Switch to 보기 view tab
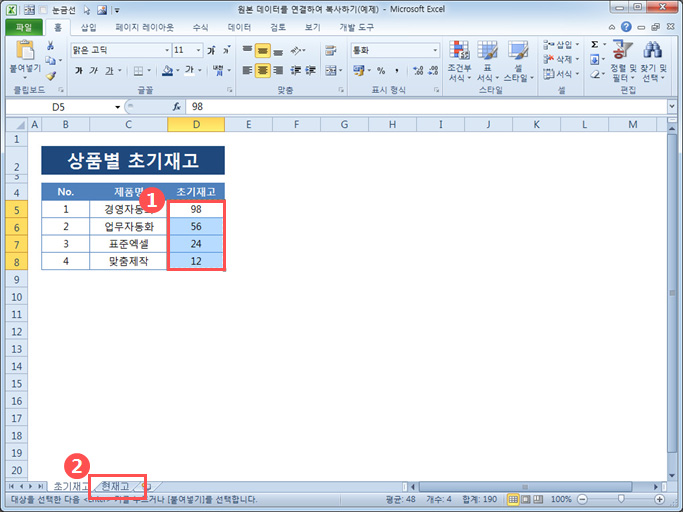This screenshot has height=512, width=683. 312,27
